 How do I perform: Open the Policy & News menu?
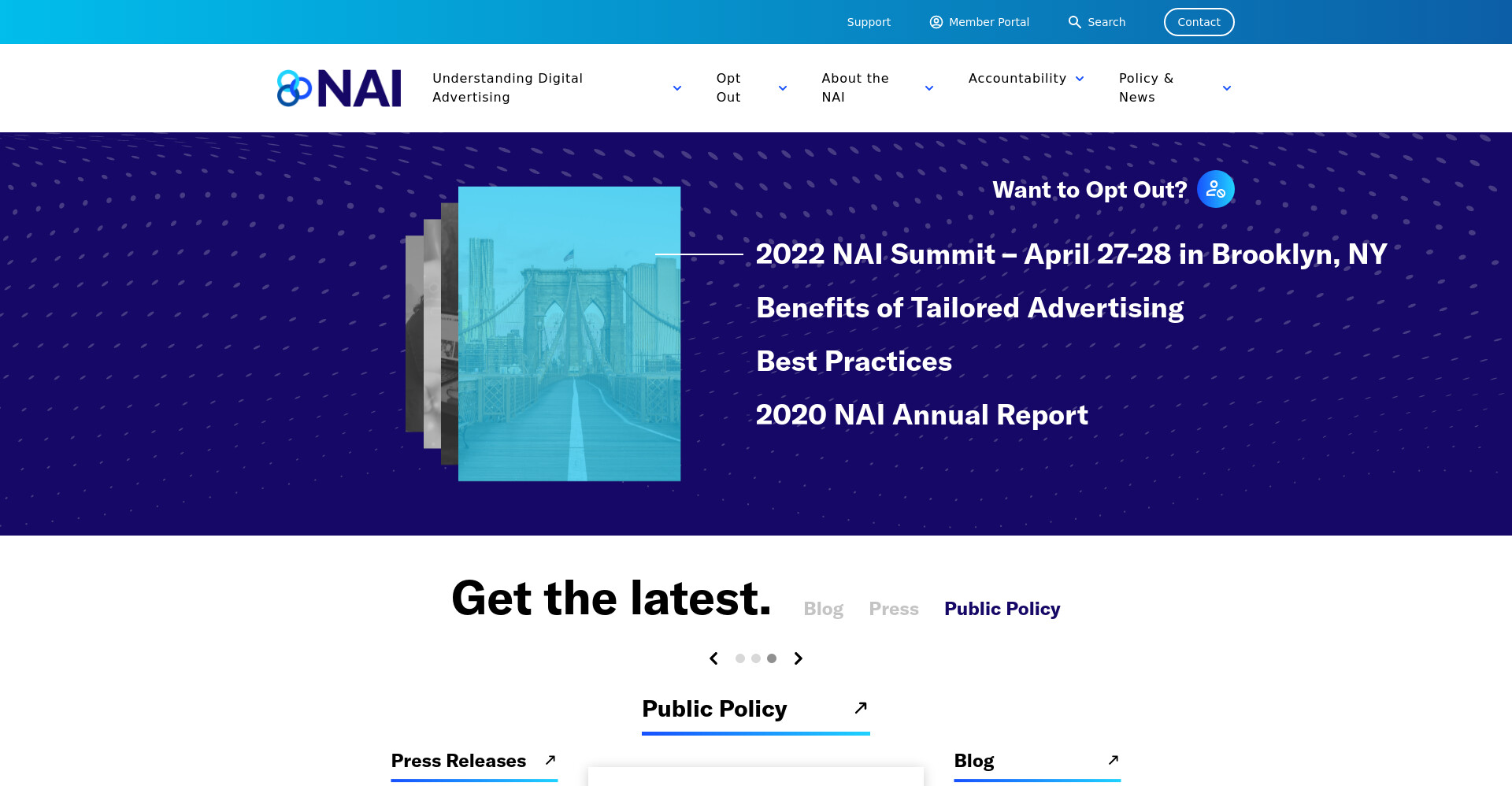pyautogui.click(x=1147, y=87)
